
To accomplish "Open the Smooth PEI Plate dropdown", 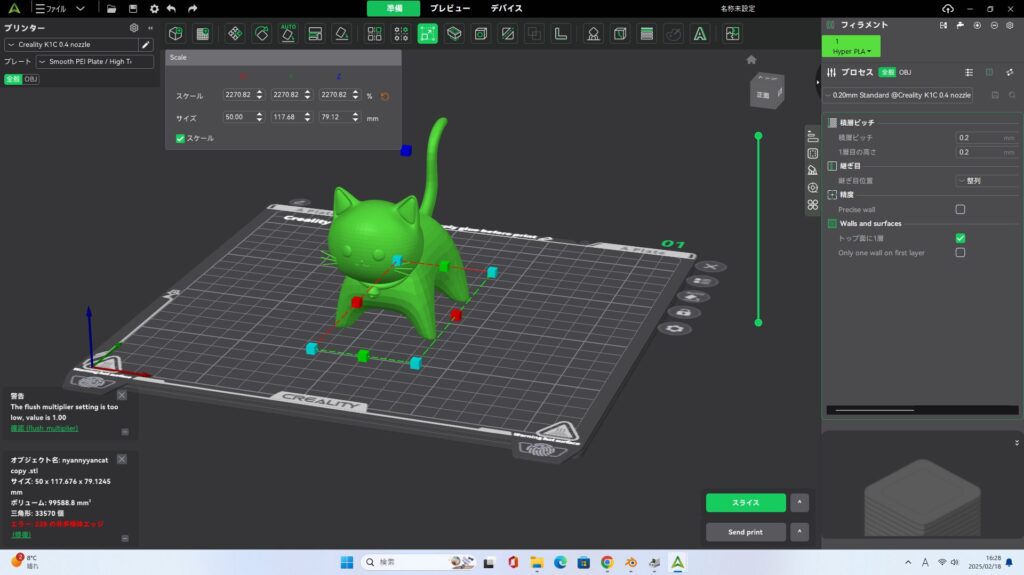I will coord(95,61).
